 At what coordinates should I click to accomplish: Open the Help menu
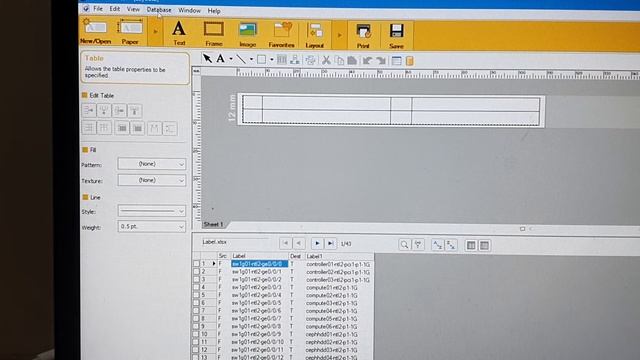pyautogui.click(x=214, y=11)
